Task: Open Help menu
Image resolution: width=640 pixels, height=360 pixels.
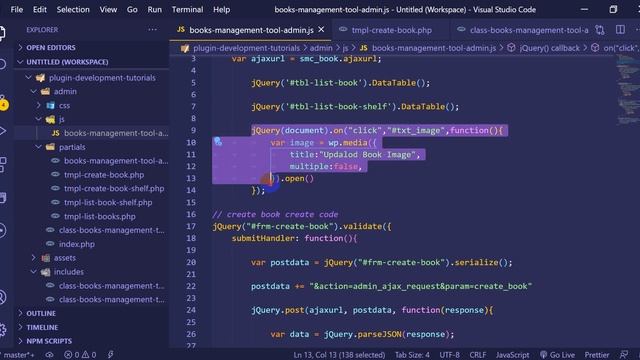Action: [221, 9]
